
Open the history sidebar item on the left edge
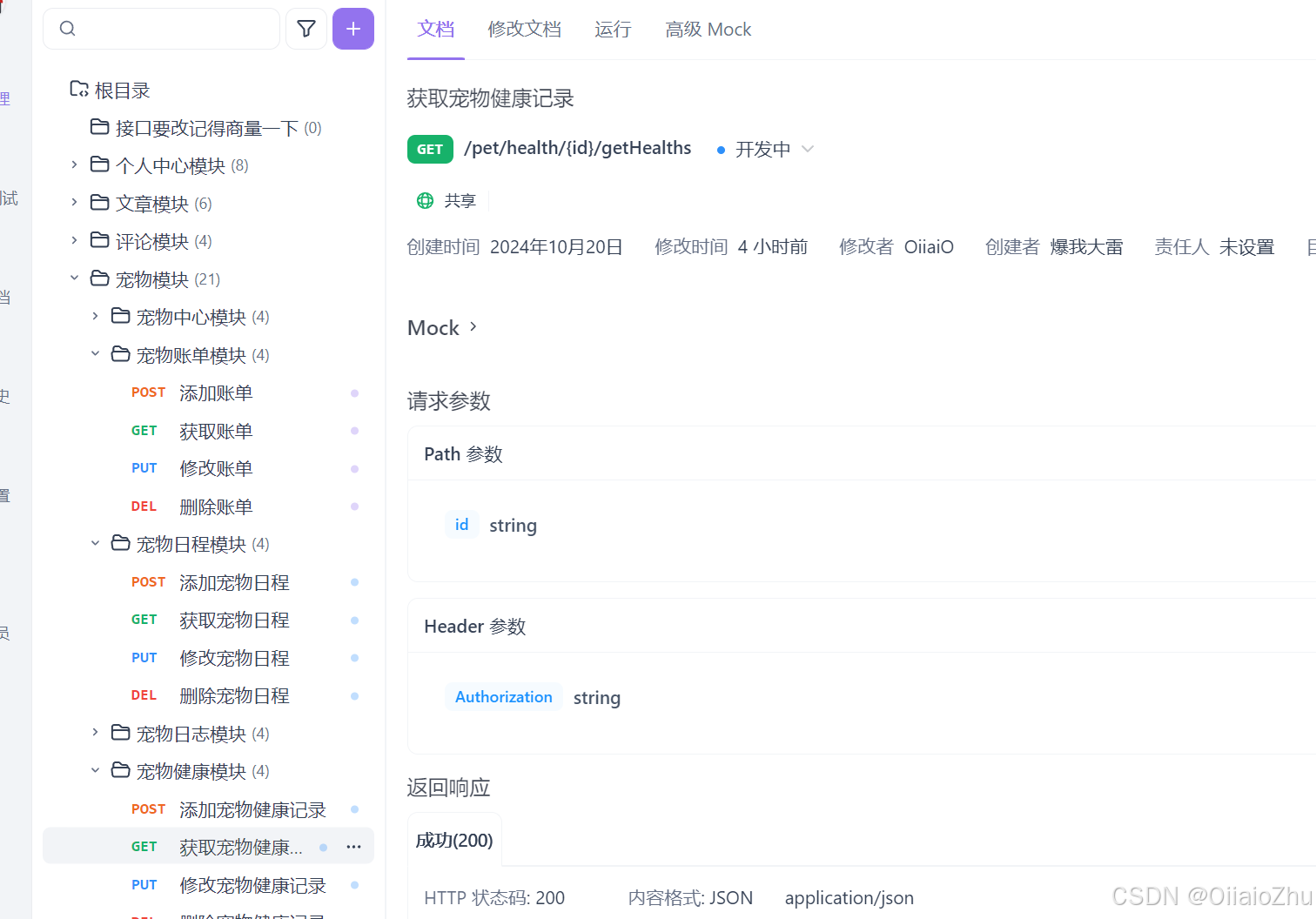(6, 396)
